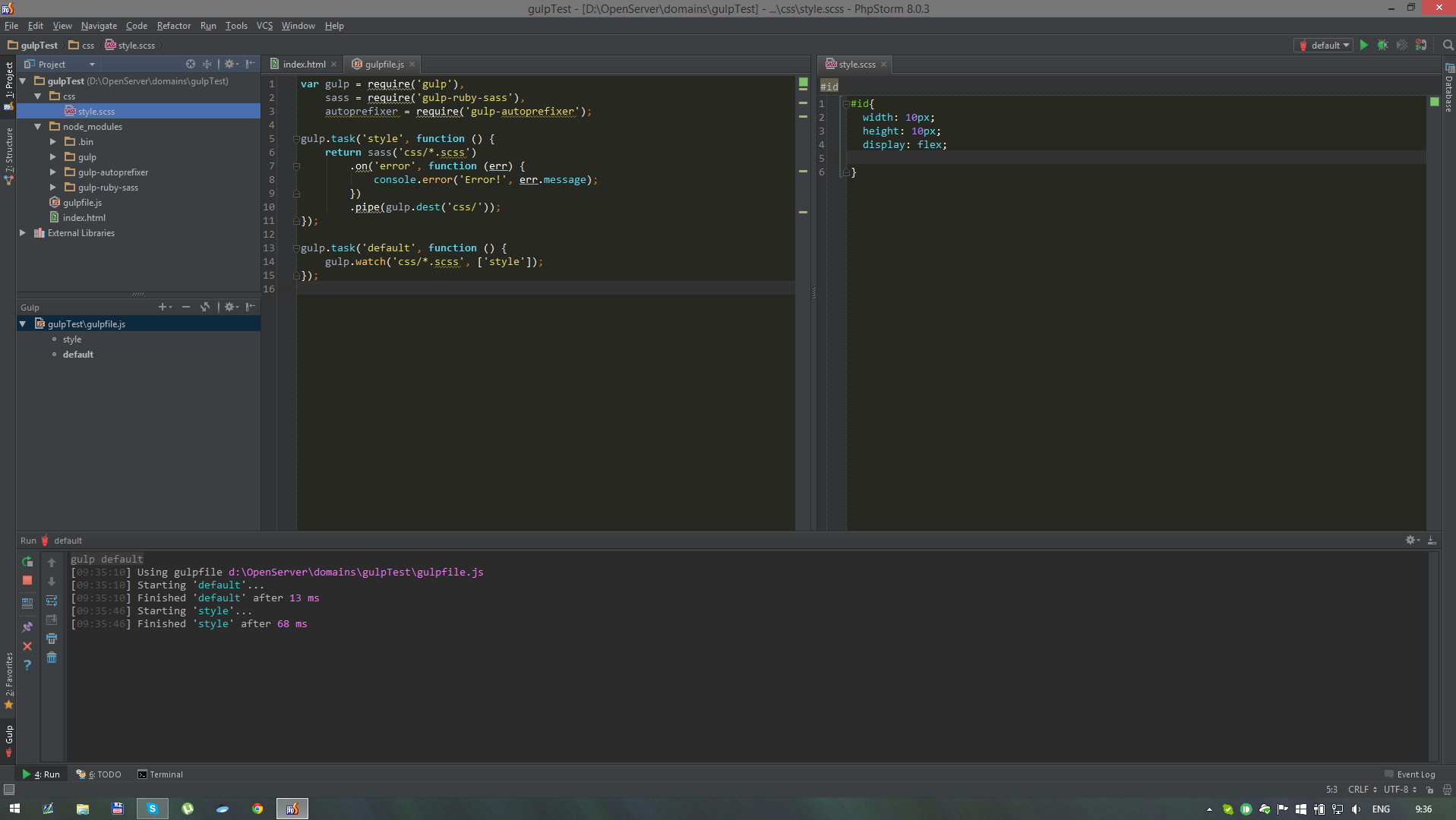Change CRLF line separator in status bar
Image resolution: width=1456 pixels, height=820 pixels.
pyautogui.click(x=1362, y=790)
